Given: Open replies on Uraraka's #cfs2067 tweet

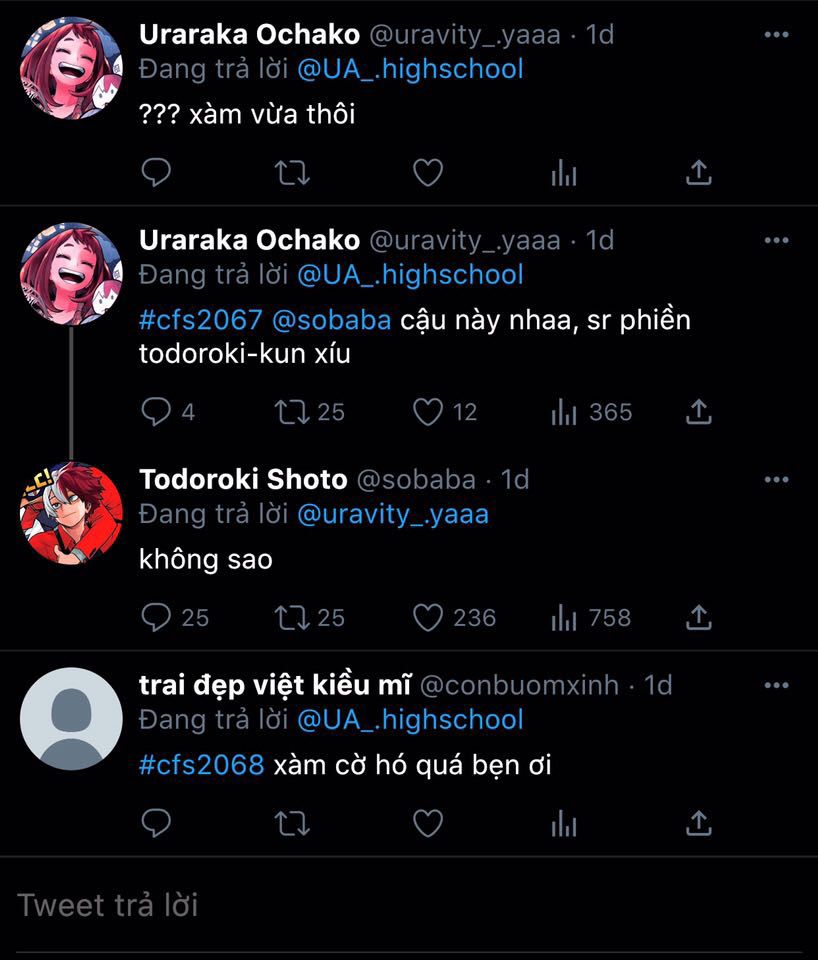Looking at the screenshot, I should (157, 412).
